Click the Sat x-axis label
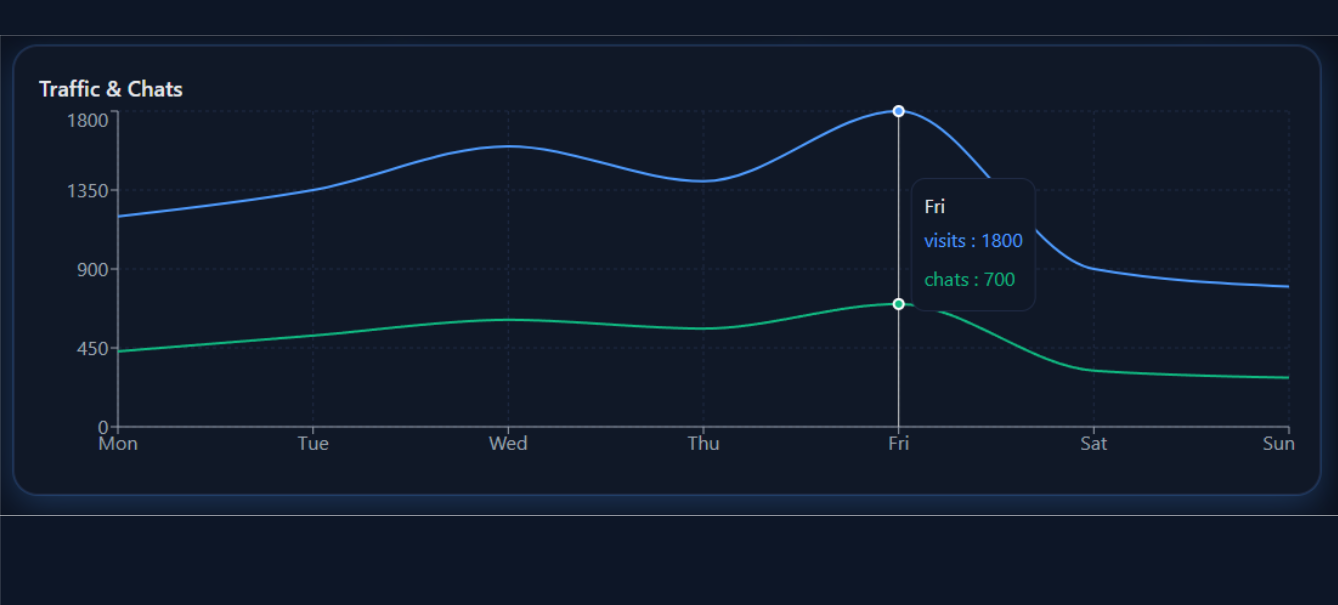1338x605 pixels. tap(1093, 444)
